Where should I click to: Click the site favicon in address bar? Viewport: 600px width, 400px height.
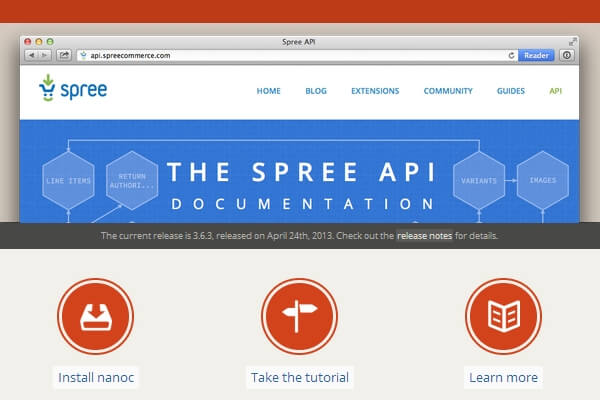[83, 56]
